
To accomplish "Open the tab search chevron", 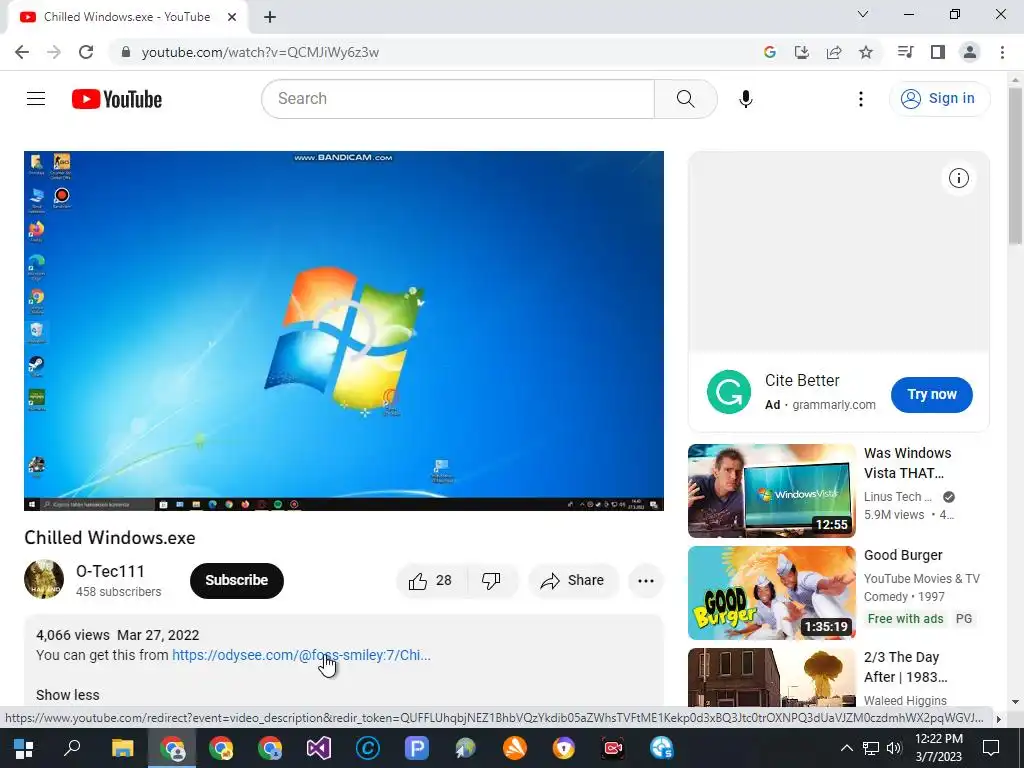I will 863,14.
